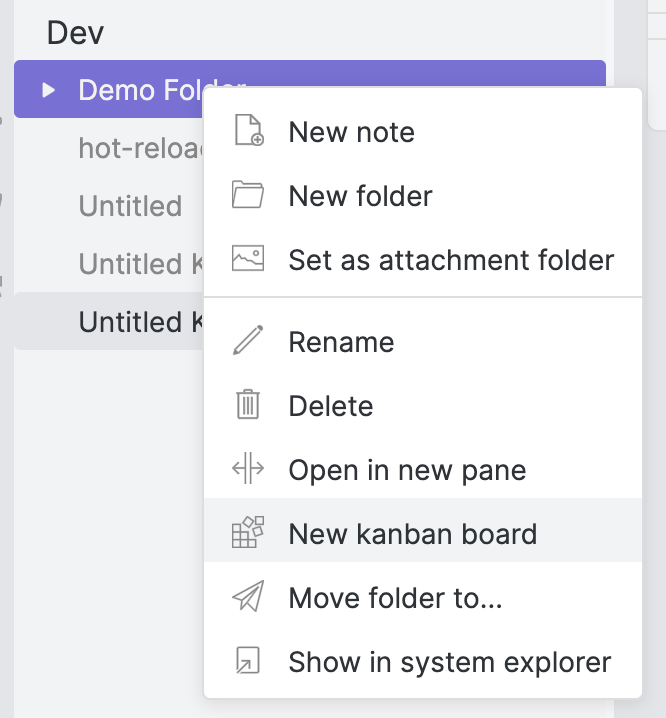Select the Delete menu option
This screenshot has height=718, width=666.
point(330,406)
